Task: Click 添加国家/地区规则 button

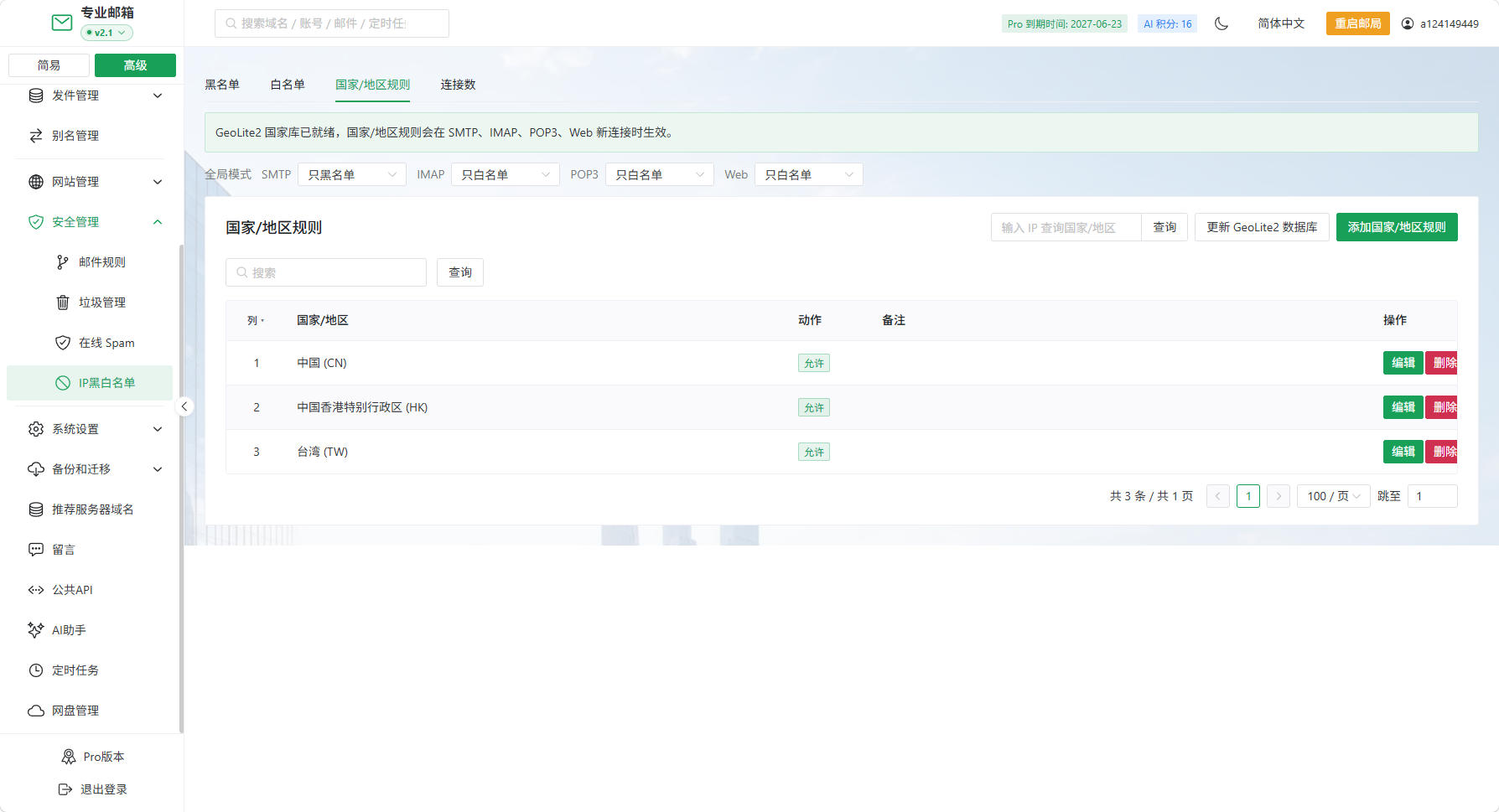Action: [x=1397, y=227]
